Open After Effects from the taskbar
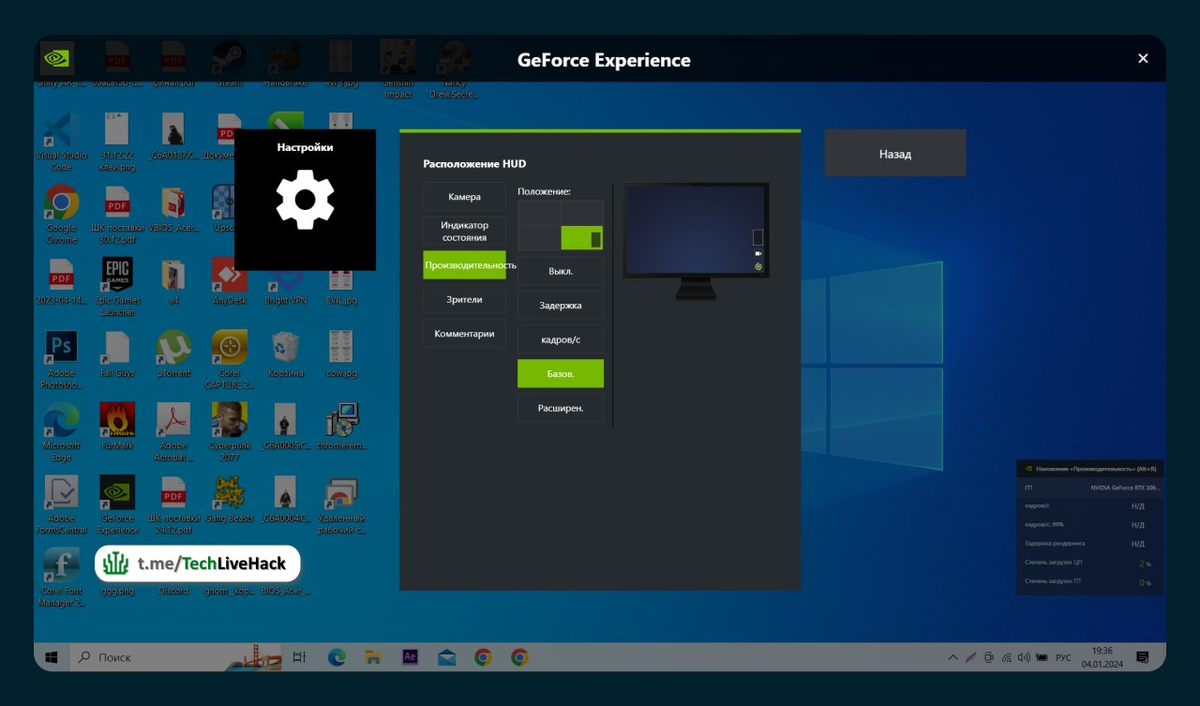This screenshot has height=706, width=1200. (409, 657)
